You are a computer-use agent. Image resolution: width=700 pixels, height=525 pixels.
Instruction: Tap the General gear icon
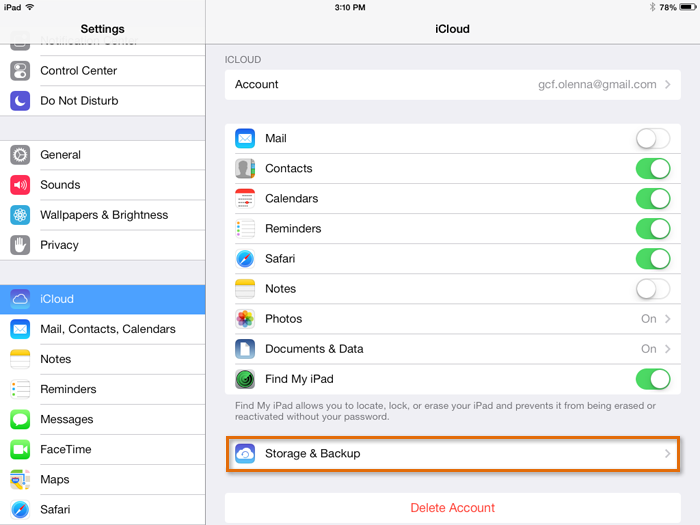20,155
